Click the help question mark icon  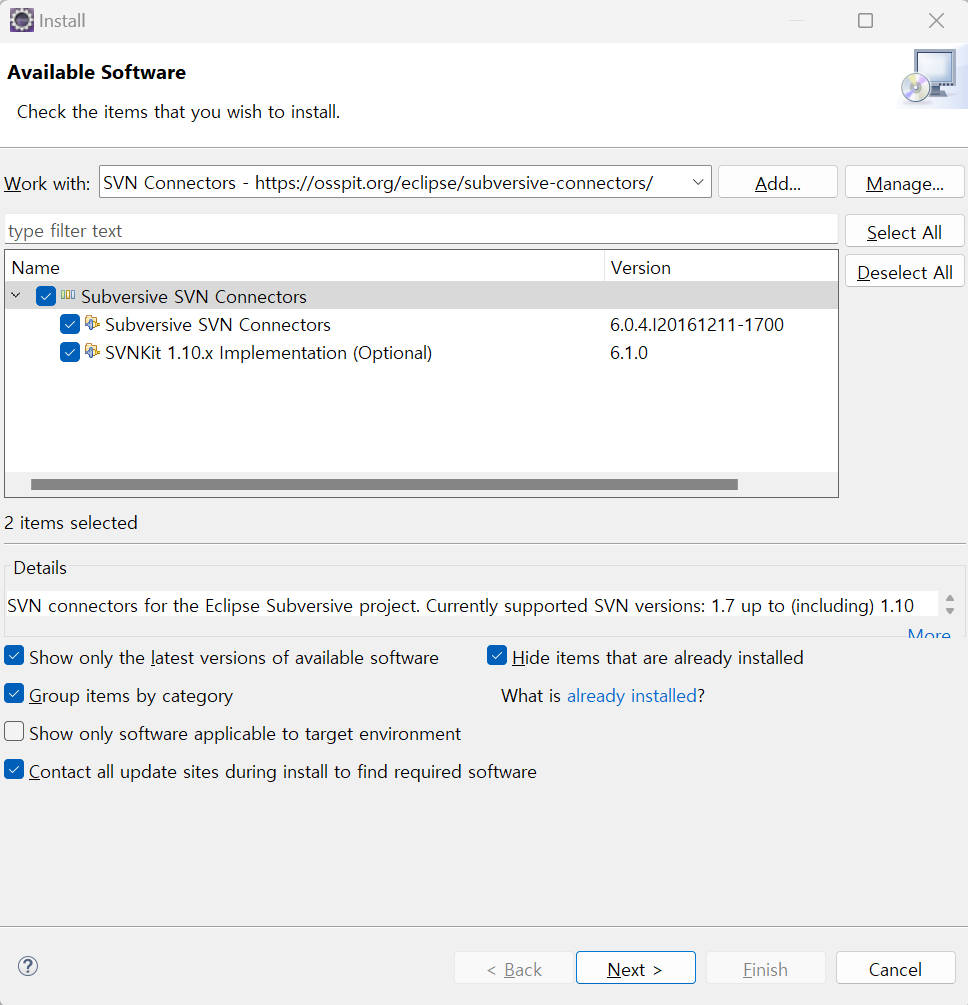pyautogui.click(x=28, y=966)
